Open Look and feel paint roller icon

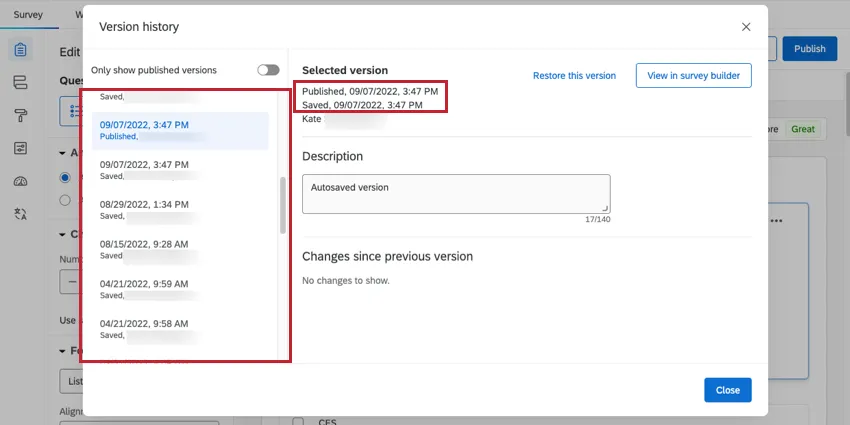click(x=21, y=115)
